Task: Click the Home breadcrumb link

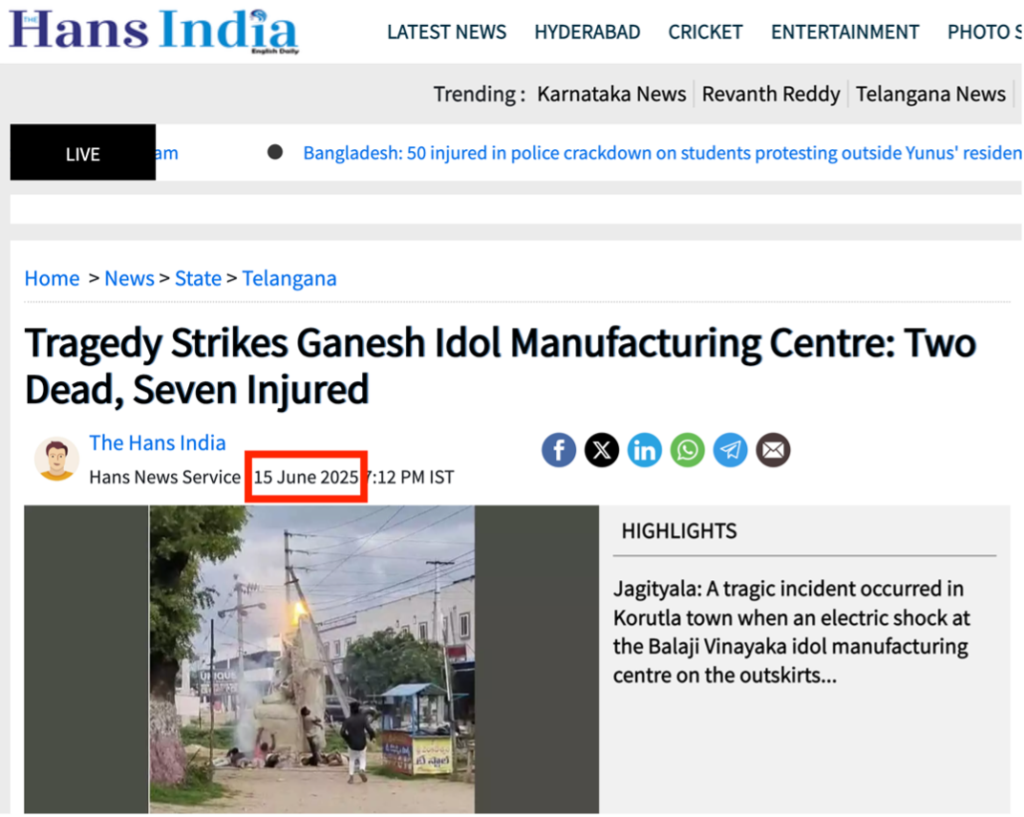Action: (52, 279)
